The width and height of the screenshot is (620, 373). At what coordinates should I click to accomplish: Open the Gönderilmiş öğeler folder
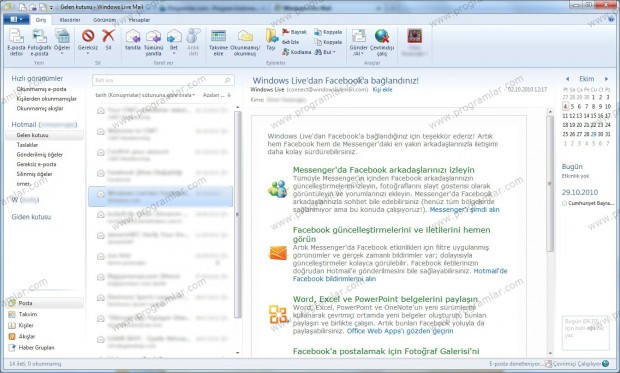coord(40,154)
